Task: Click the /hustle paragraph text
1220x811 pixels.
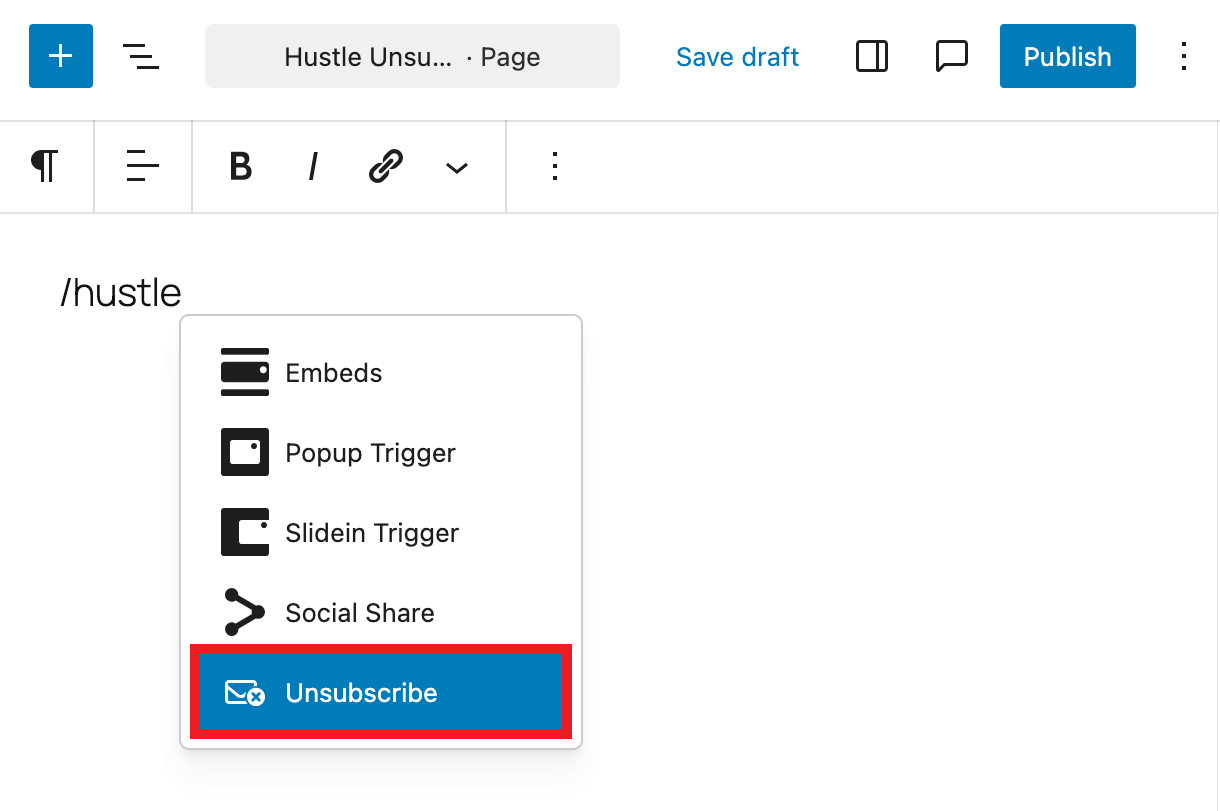Action: point(121,293)
